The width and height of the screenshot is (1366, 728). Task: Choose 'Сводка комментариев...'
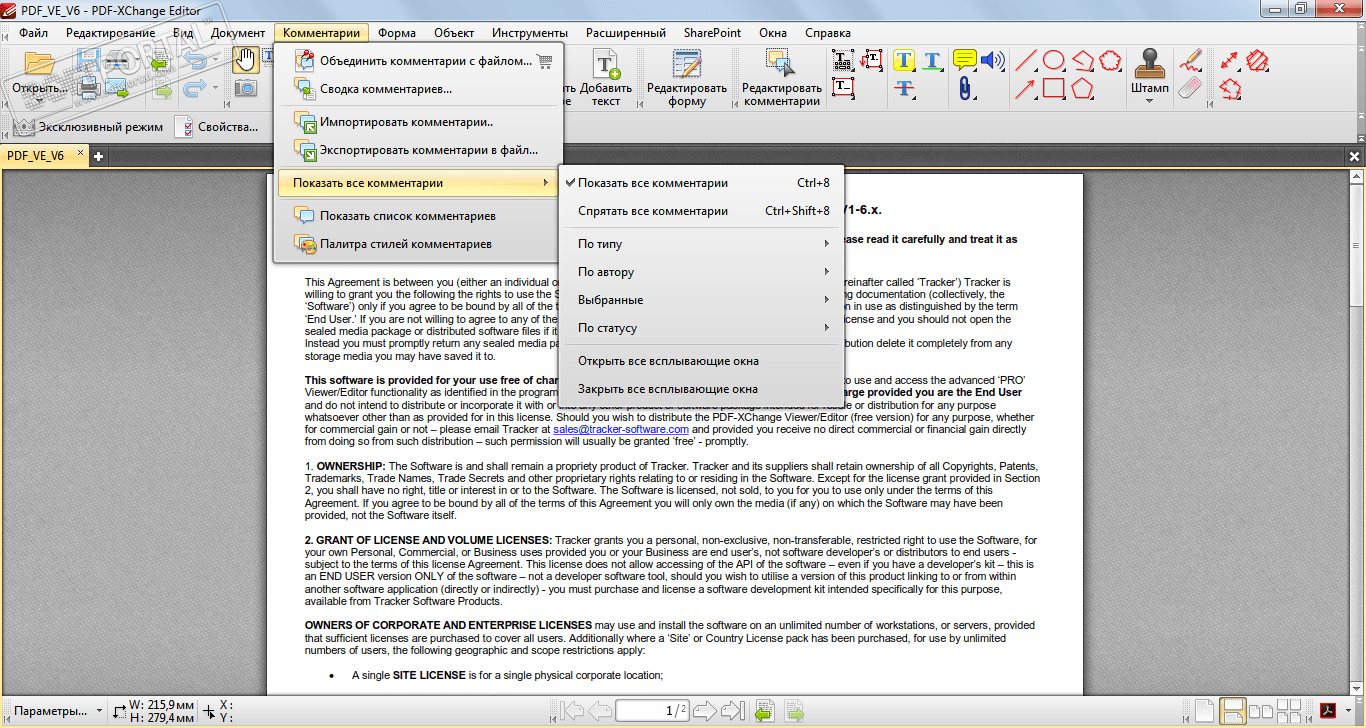[418, 89]
